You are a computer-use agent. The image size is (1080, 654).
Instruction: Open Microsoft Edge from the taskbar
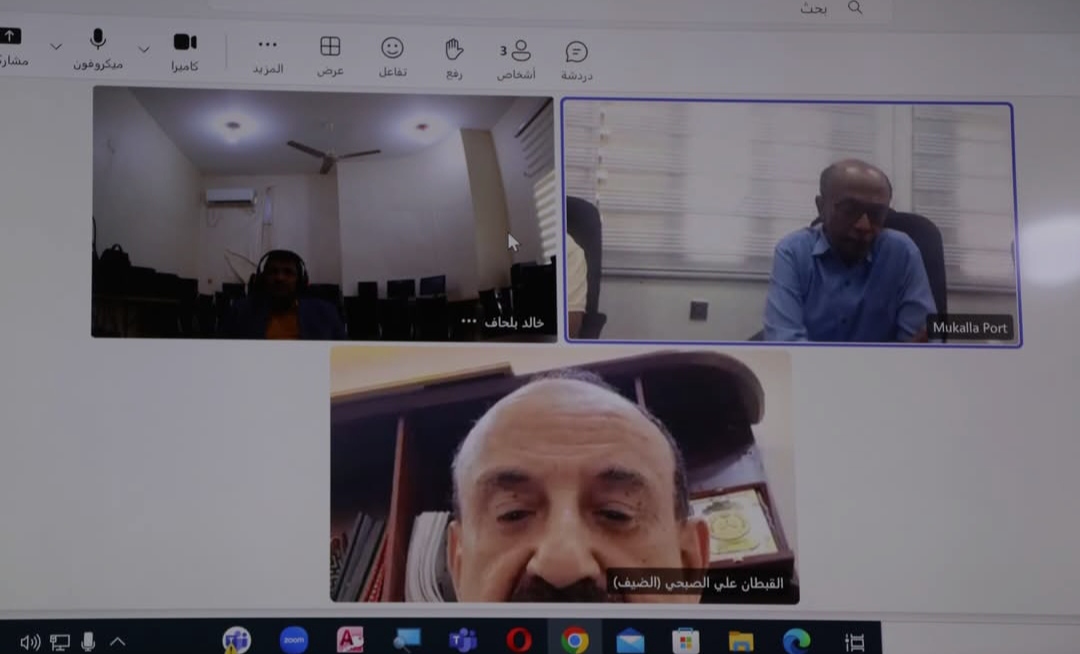[x=796, y=640]
